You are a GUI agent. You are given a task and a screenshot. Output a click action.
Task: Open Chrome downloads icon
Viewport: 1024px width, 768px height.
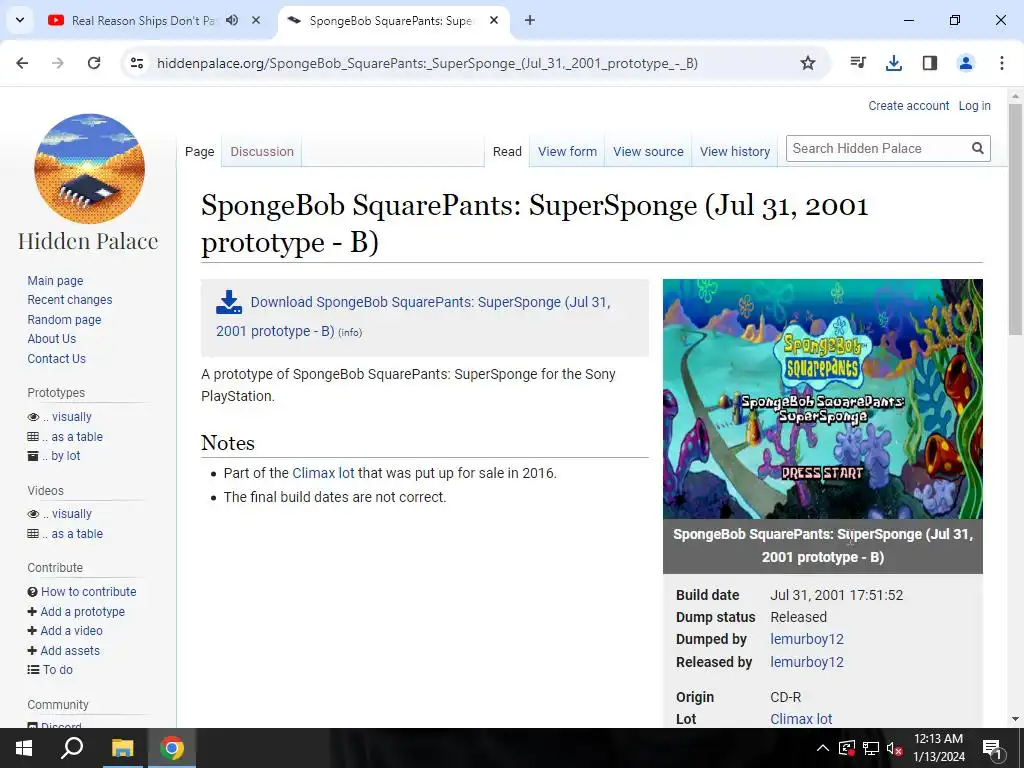[x=894, y=63]
